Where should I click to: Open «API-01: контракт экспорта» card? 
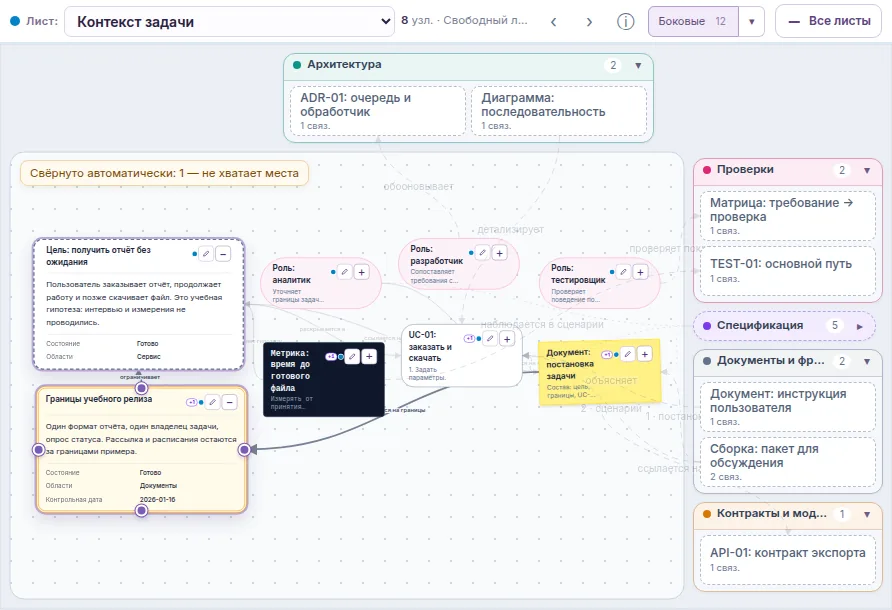[788, 560]
